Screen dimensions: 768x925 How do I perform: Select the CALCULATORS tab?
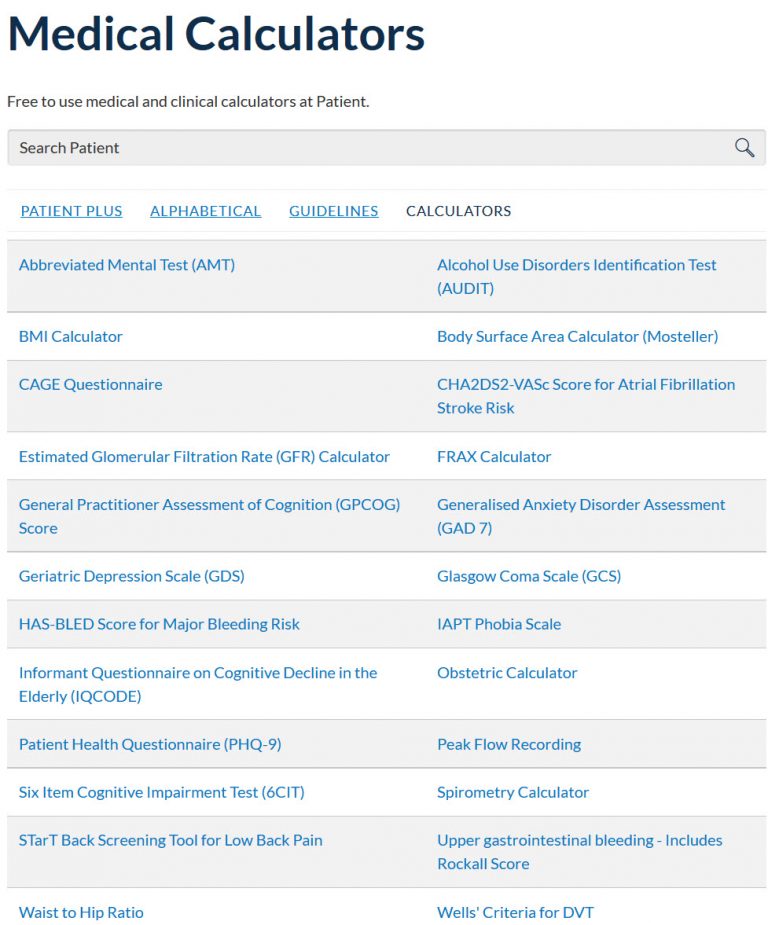pos(458,211)
